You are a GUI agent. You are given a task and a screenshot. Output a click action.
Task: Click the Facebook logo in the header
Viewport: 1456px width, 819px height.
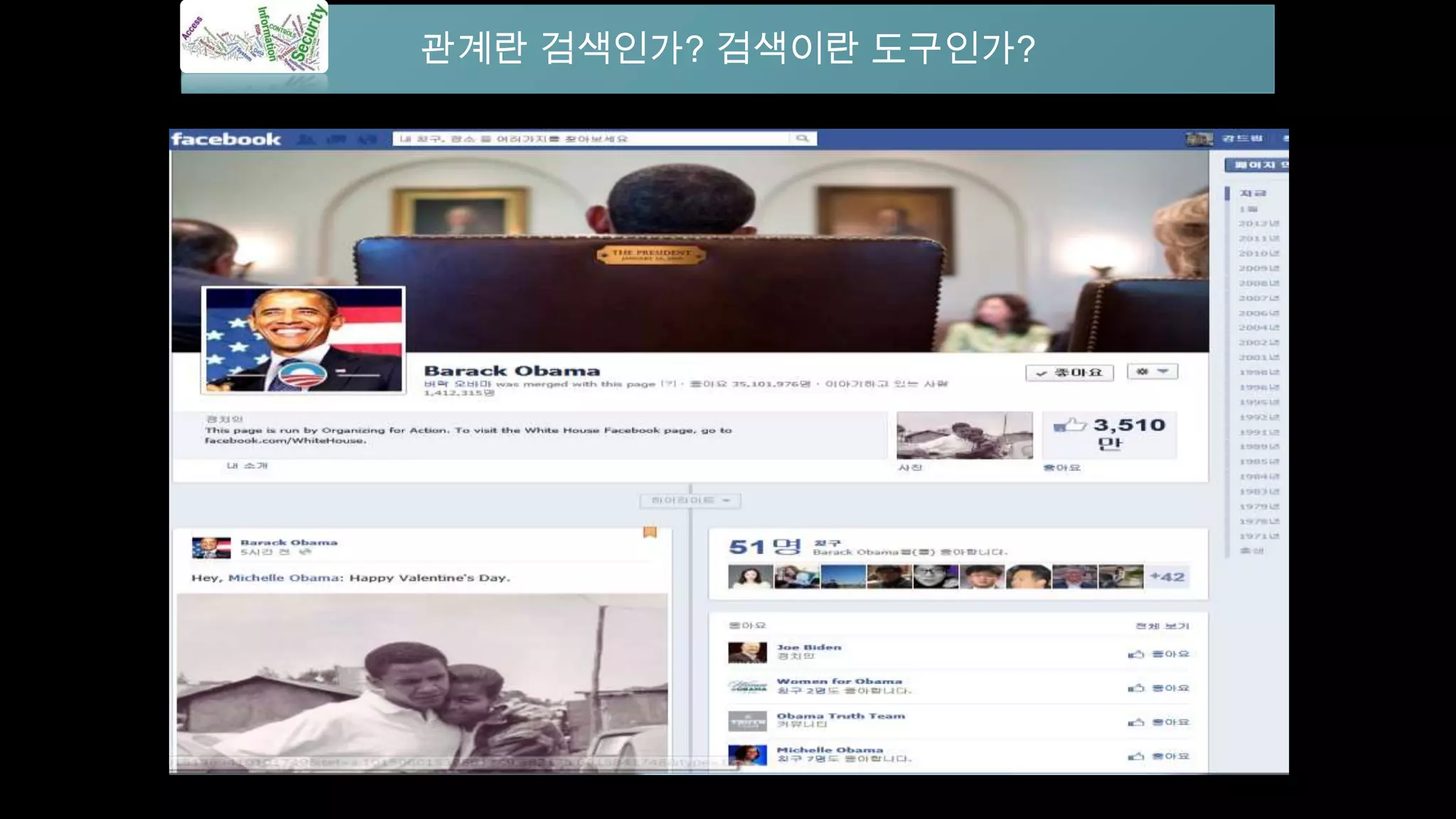[226, 139]
